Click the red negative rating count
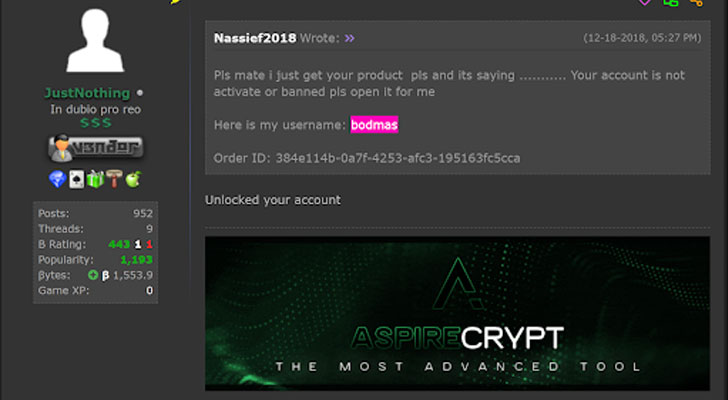Screen dimensions: 728x400 coord(149,244)
